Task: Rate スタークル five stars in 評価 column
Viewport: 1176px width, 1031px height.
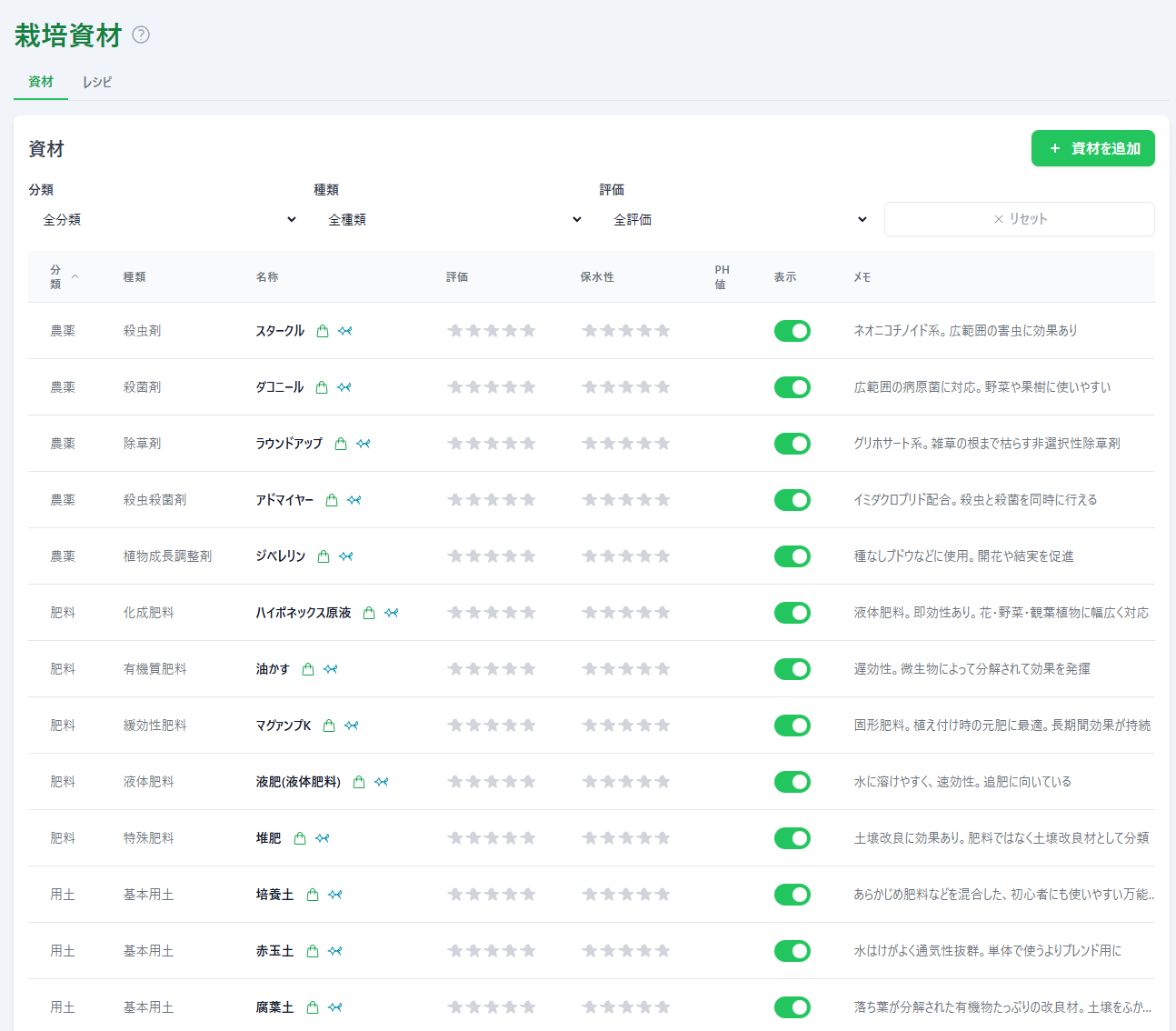Action: point(528,331)
